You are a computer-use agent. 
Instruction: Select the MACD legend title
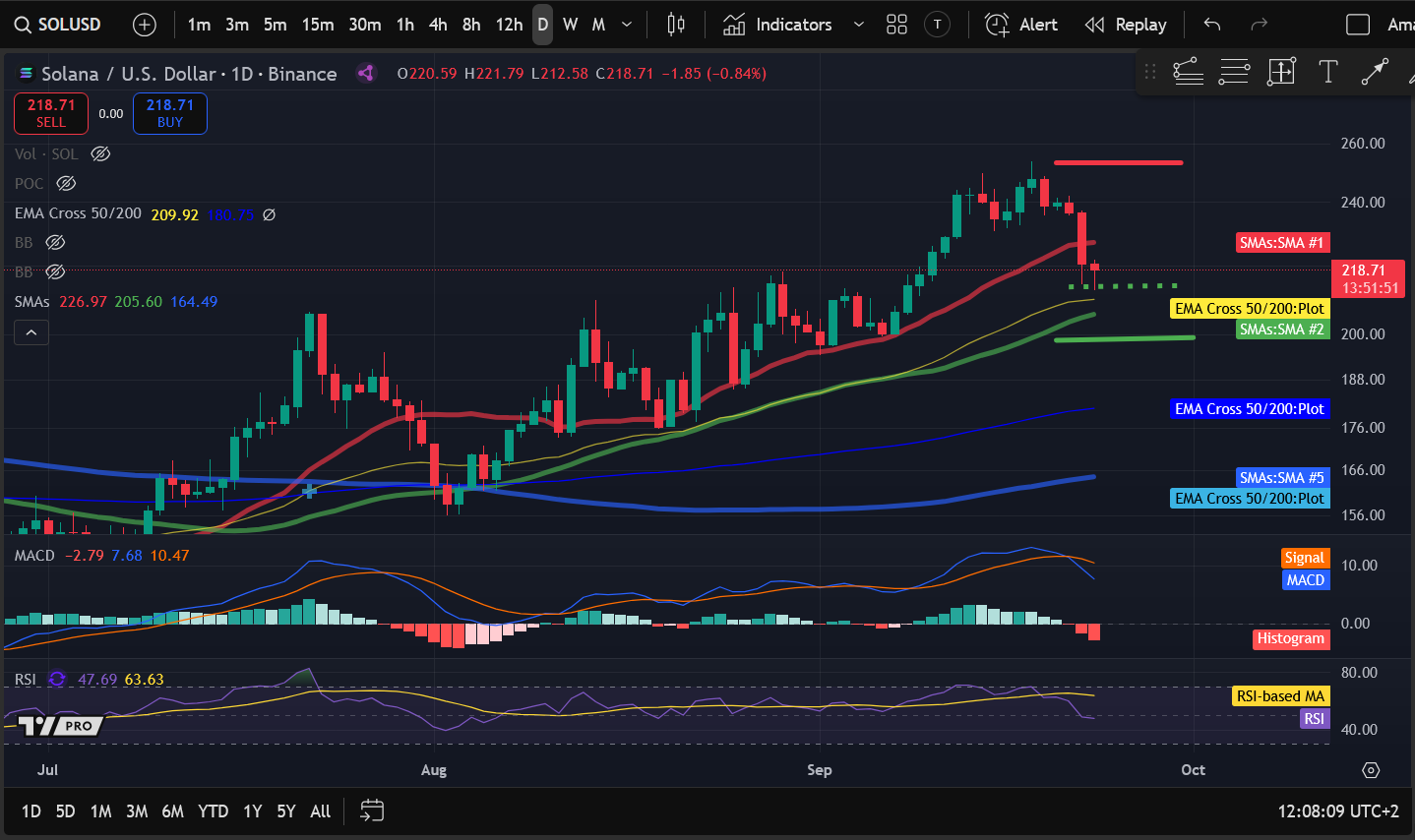tap(34, 556)
